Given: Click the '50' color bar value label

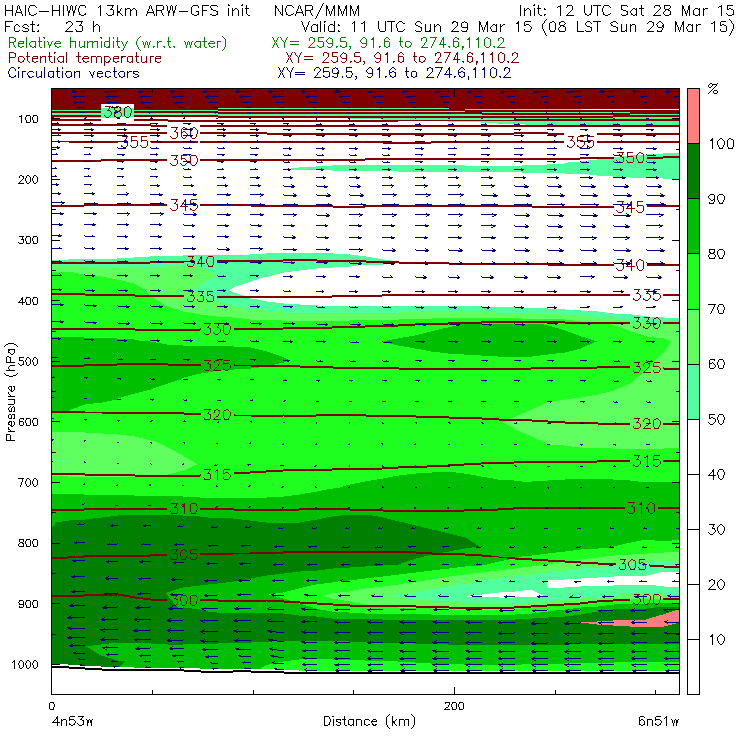Looking at the screenshot, I should (717, 419).
